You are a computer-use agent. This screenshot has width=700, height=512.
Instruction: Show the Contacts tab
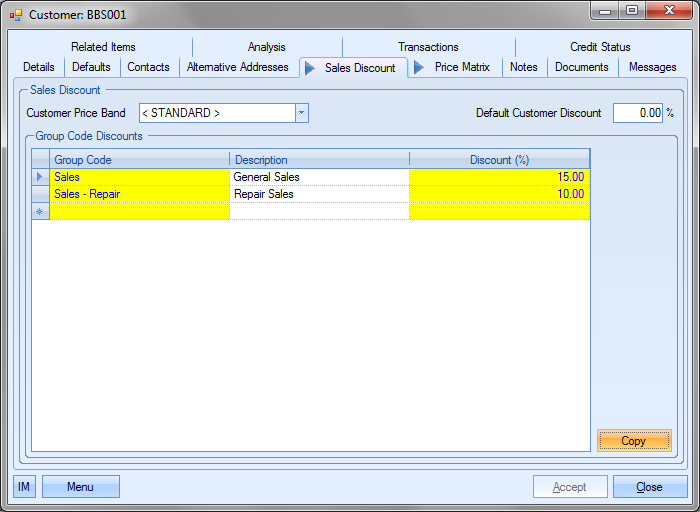pos(148,67)
